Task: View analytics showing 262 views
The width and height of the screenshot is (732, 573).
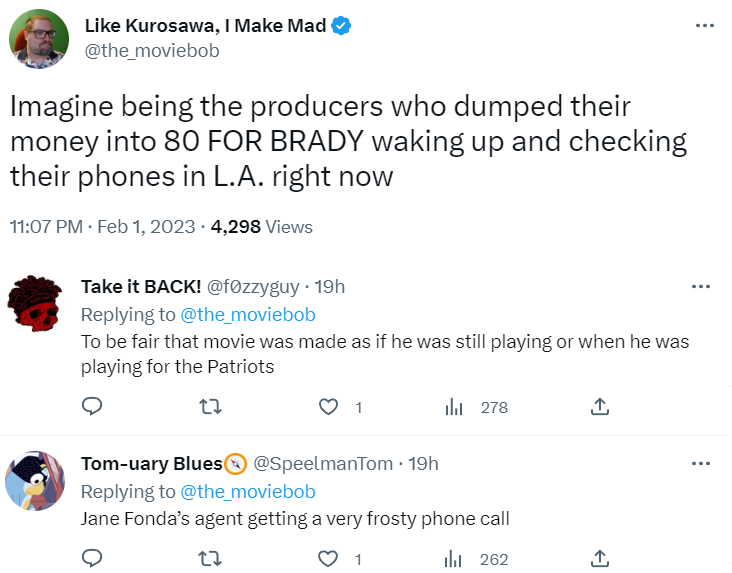Action: point(476,559)
